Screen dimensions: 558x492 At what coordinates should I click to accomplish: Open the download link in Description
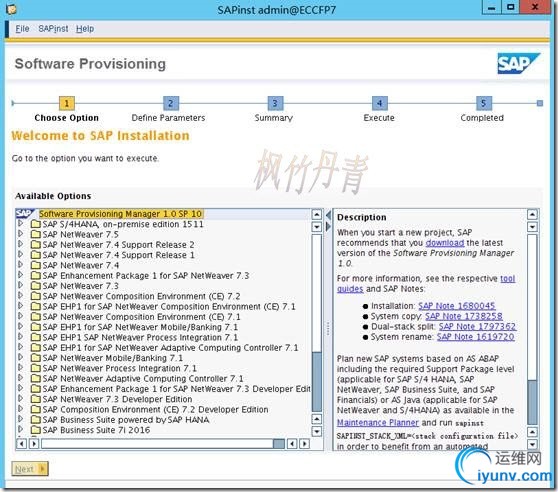[445, 243]
